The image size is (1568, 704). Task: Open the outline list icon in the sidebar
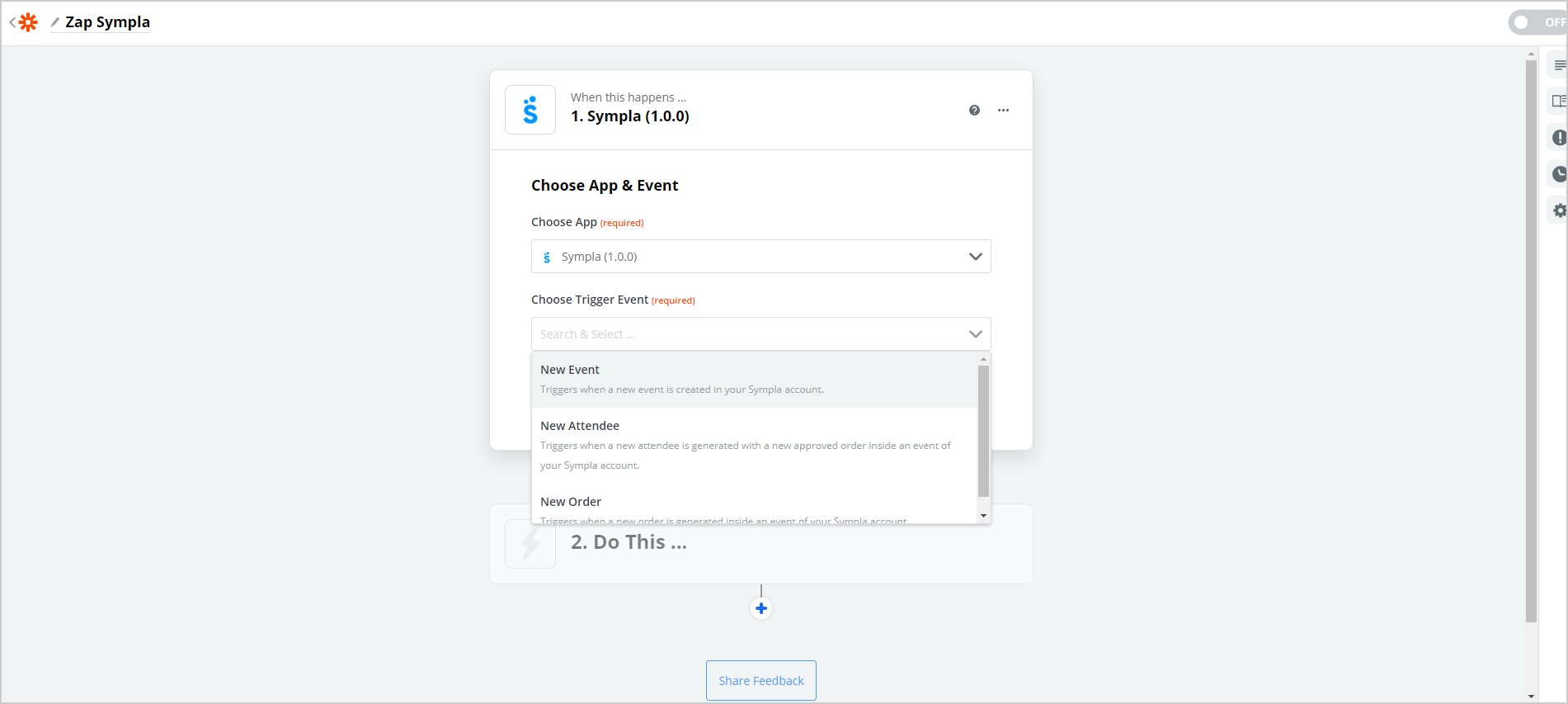[x=1559, y=65]
